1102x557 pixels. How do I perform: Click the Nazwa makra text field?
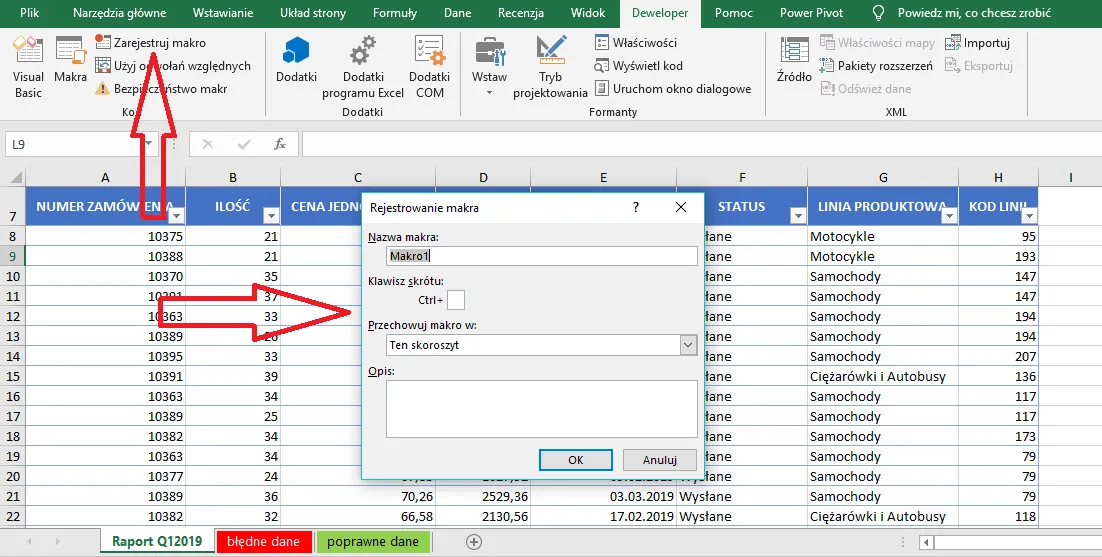click(x=541, y=256)
